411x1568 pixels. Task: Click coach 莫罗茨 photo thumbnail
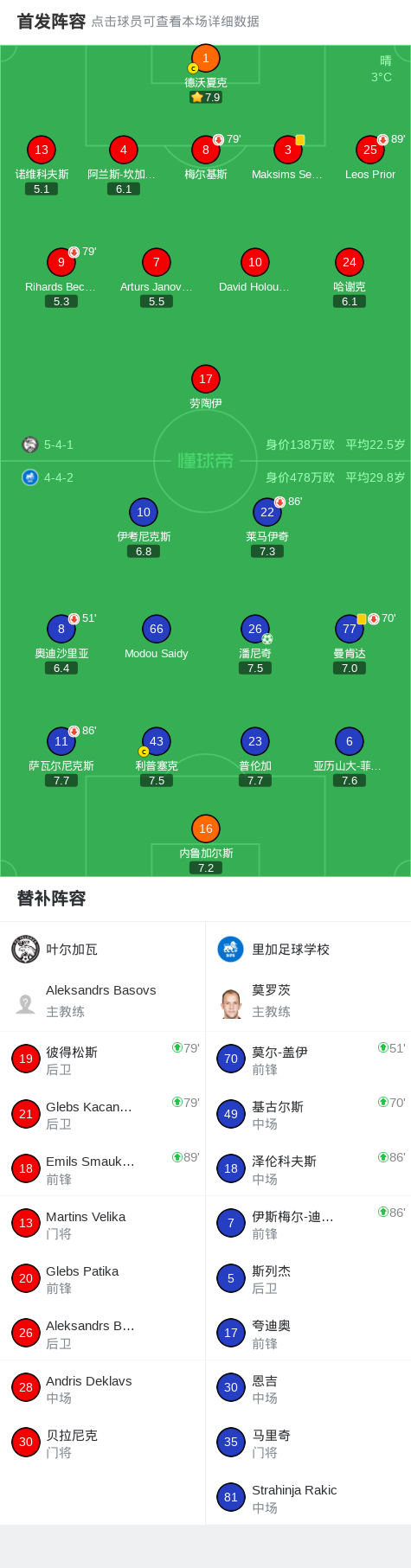tap(231, 1003)
